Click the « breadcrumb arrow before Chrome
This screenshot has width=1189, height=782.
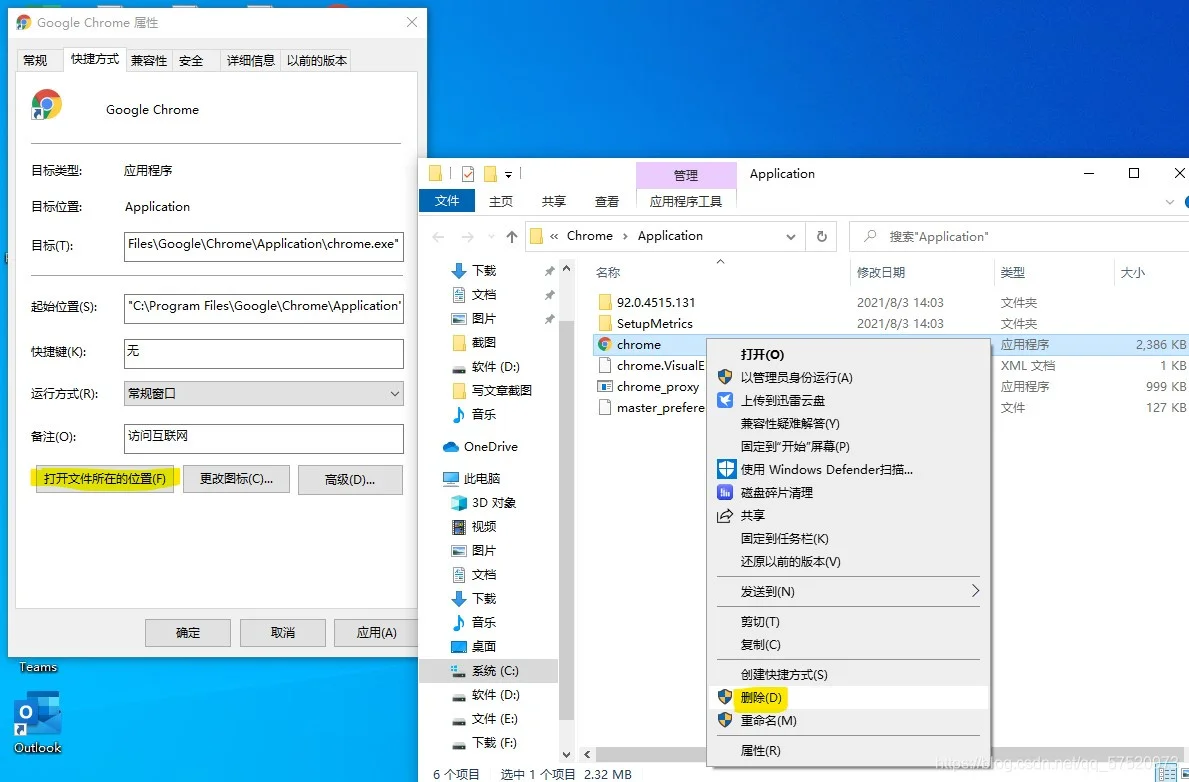[554, 236]
